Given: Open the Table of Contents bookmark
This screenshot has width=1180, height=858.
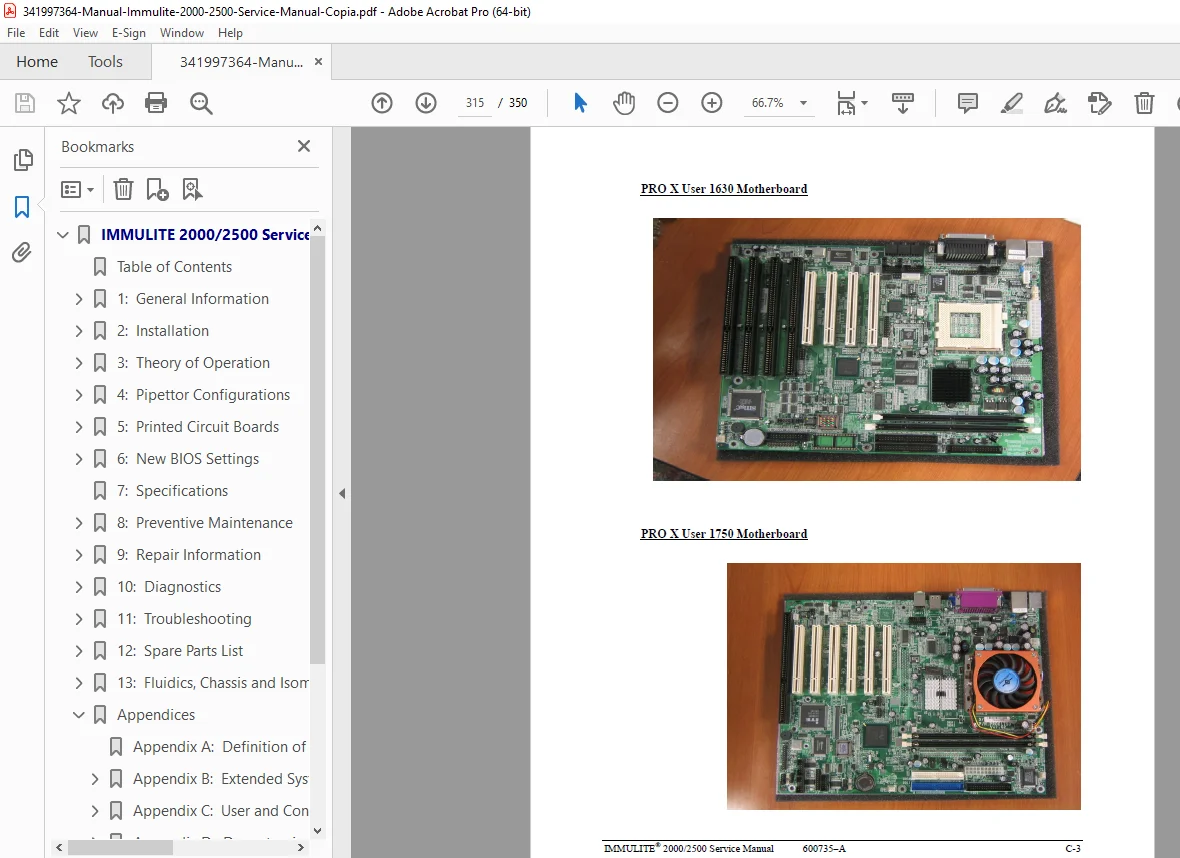Looking at the screenshot, I should point(174,267).
